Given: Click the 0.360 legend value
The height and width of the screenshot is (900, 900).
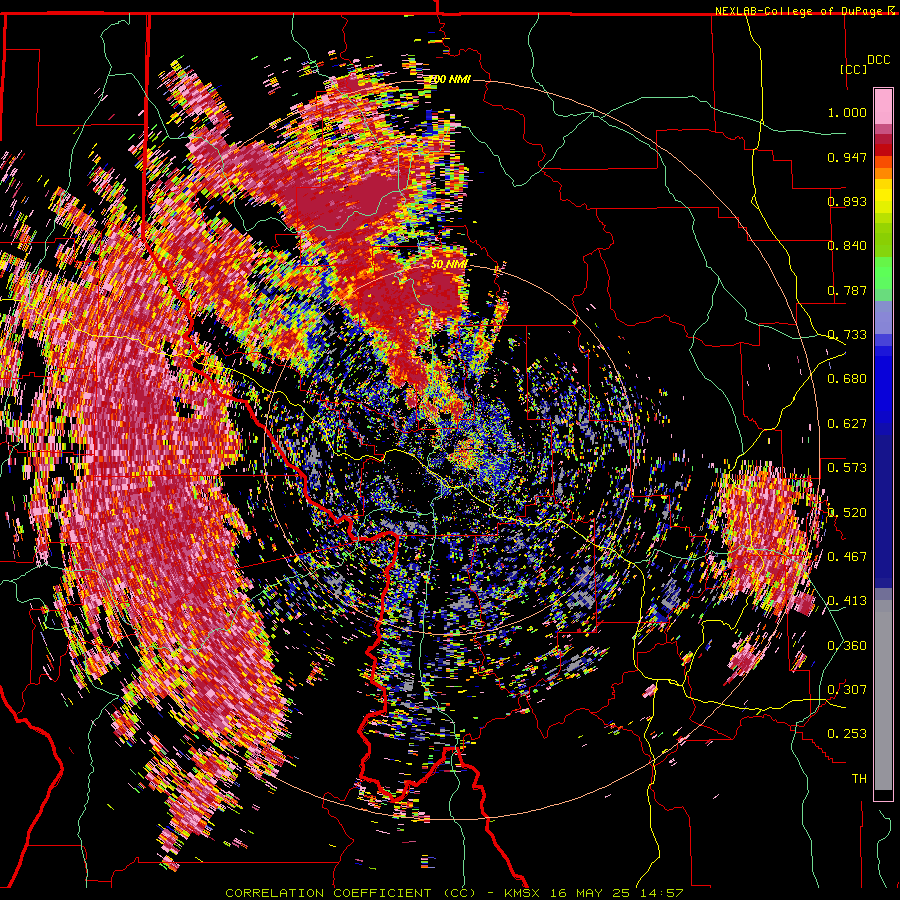Looking at the screenshot, I should (847, 646).
